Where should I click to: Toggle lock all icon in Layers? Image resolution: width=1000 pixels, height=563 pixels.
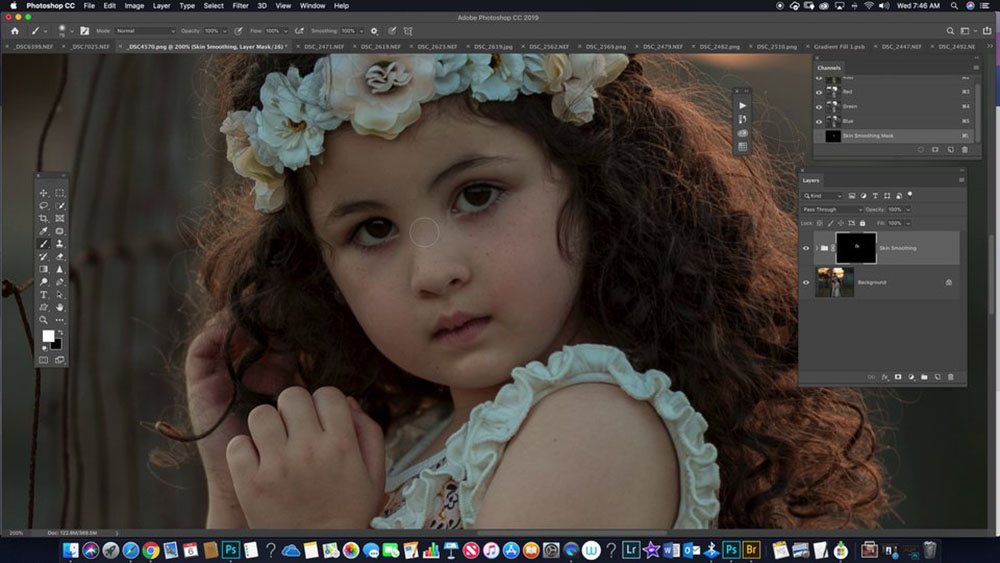pos(862,223)
